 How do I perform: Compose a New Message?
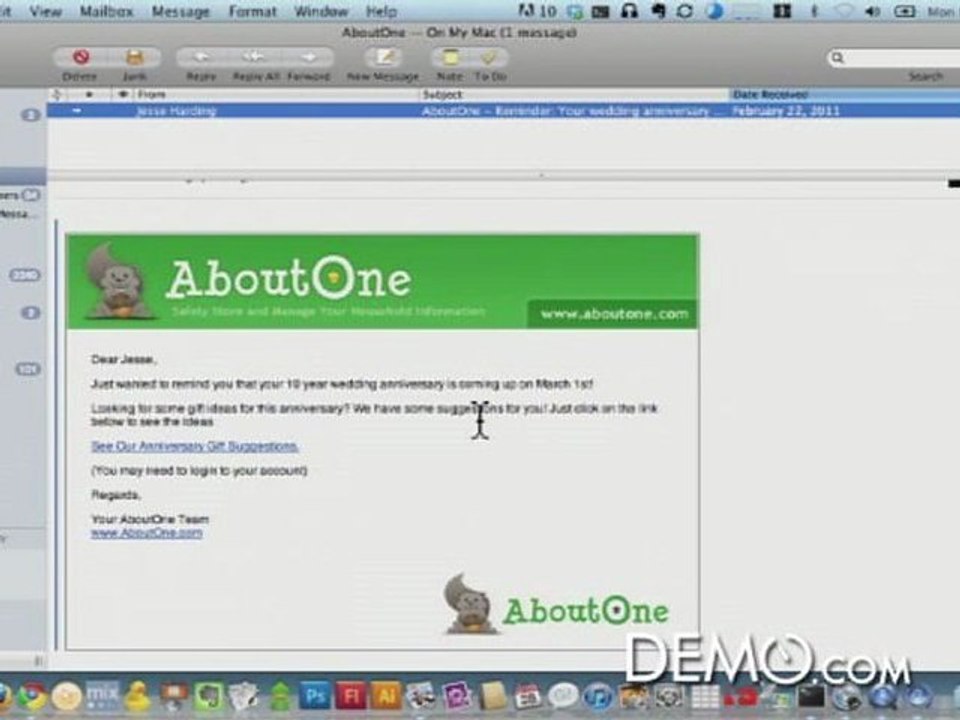click(384, 58)
